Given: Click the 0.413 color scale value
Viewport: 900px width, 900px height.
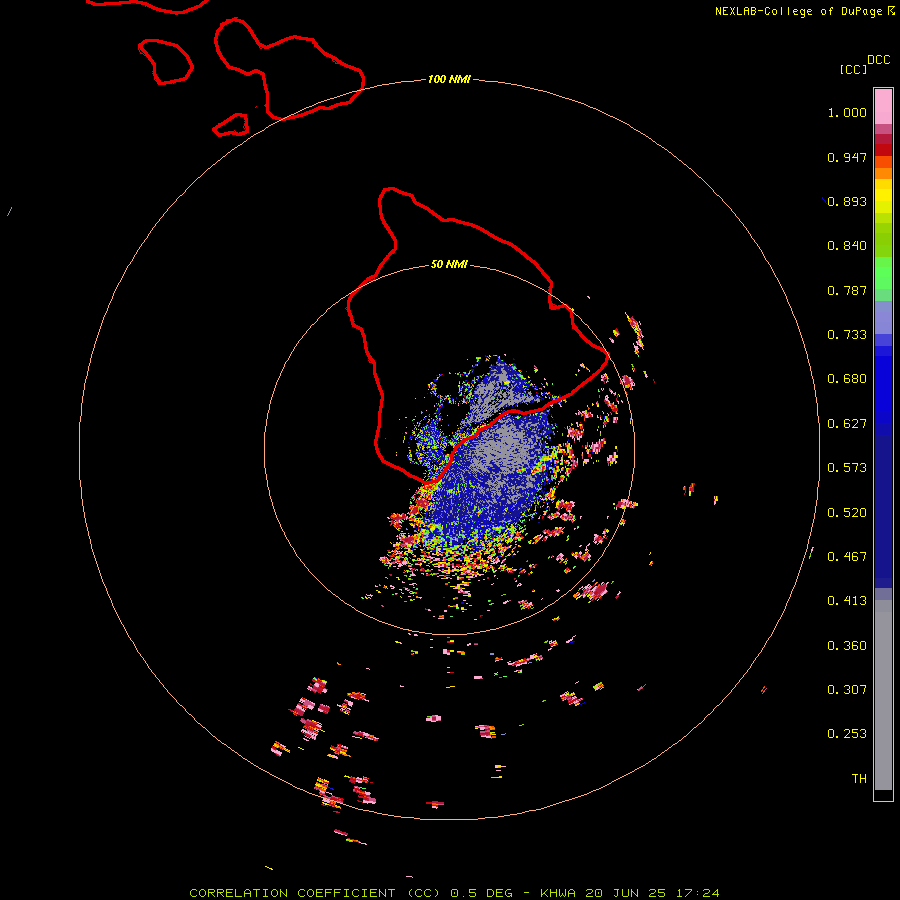Looking at the screenshot, I should 847,601.
